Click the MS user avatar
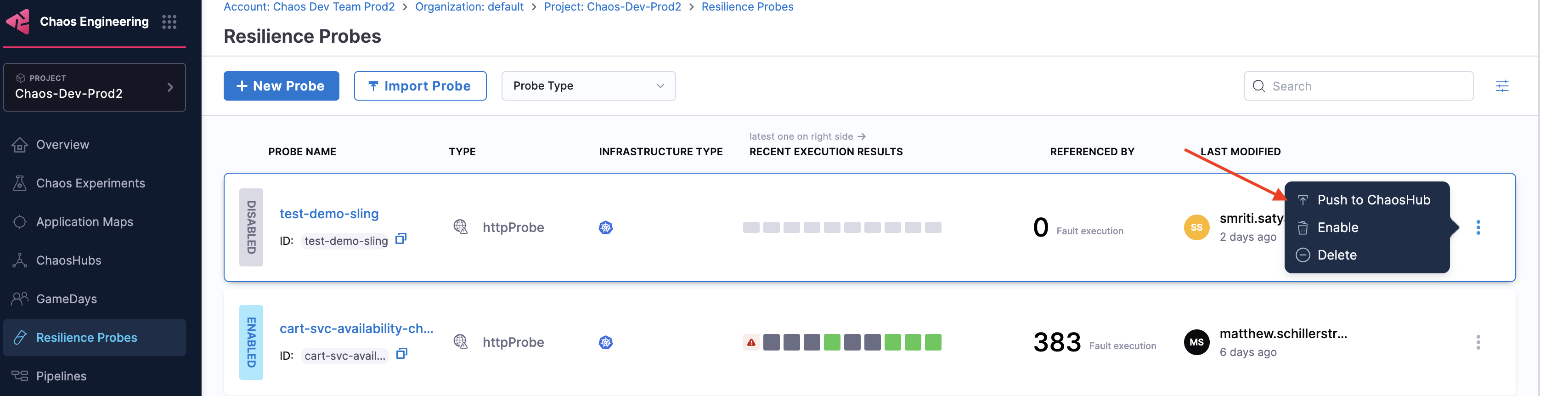Viewport: 1568px width, 396px height. (1196, 342)
